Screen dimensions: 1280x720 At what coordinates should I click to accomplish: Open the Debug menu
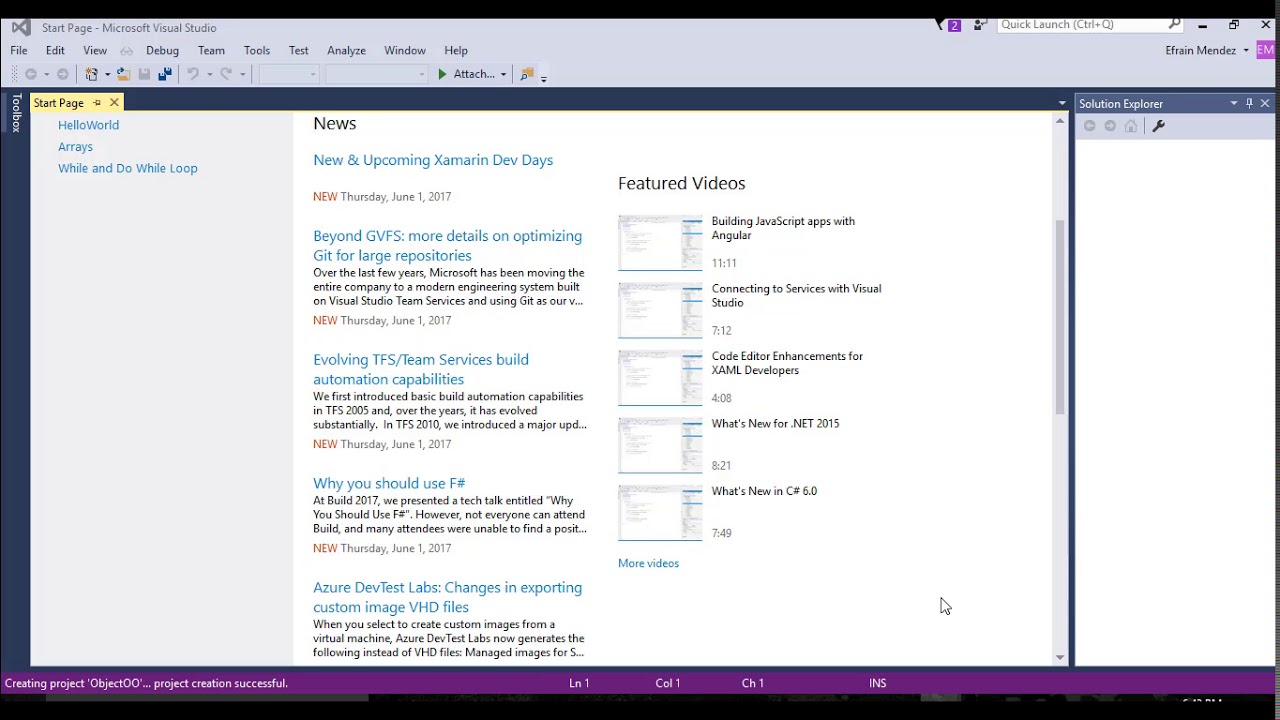tap(162, 50)
